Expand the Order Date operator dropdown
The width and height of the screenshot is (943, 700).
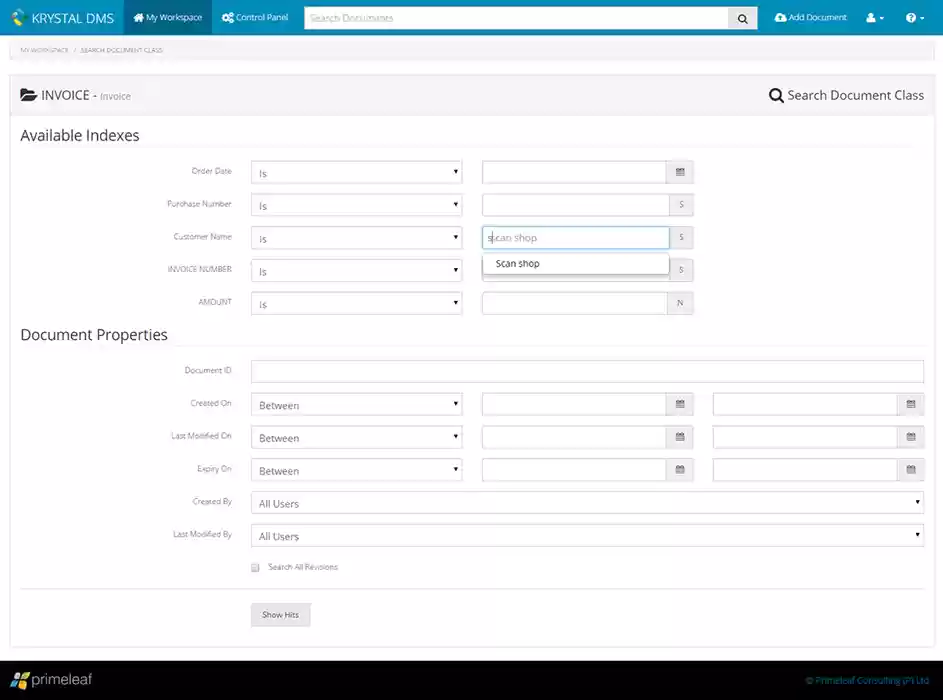(x=356, y=173)
